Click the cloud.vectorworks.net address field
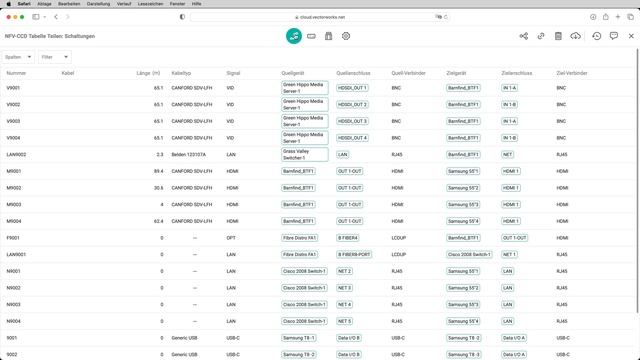The height and width of the screenshot is (360, 640). click(x=320, y=17)
